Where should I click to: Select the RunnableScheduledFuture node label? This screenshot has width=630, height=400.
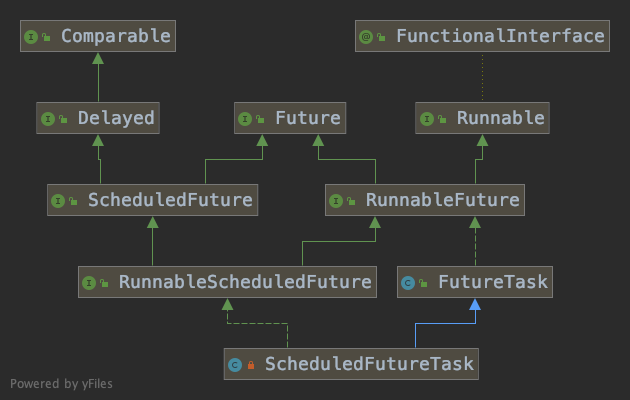[245, 283]
